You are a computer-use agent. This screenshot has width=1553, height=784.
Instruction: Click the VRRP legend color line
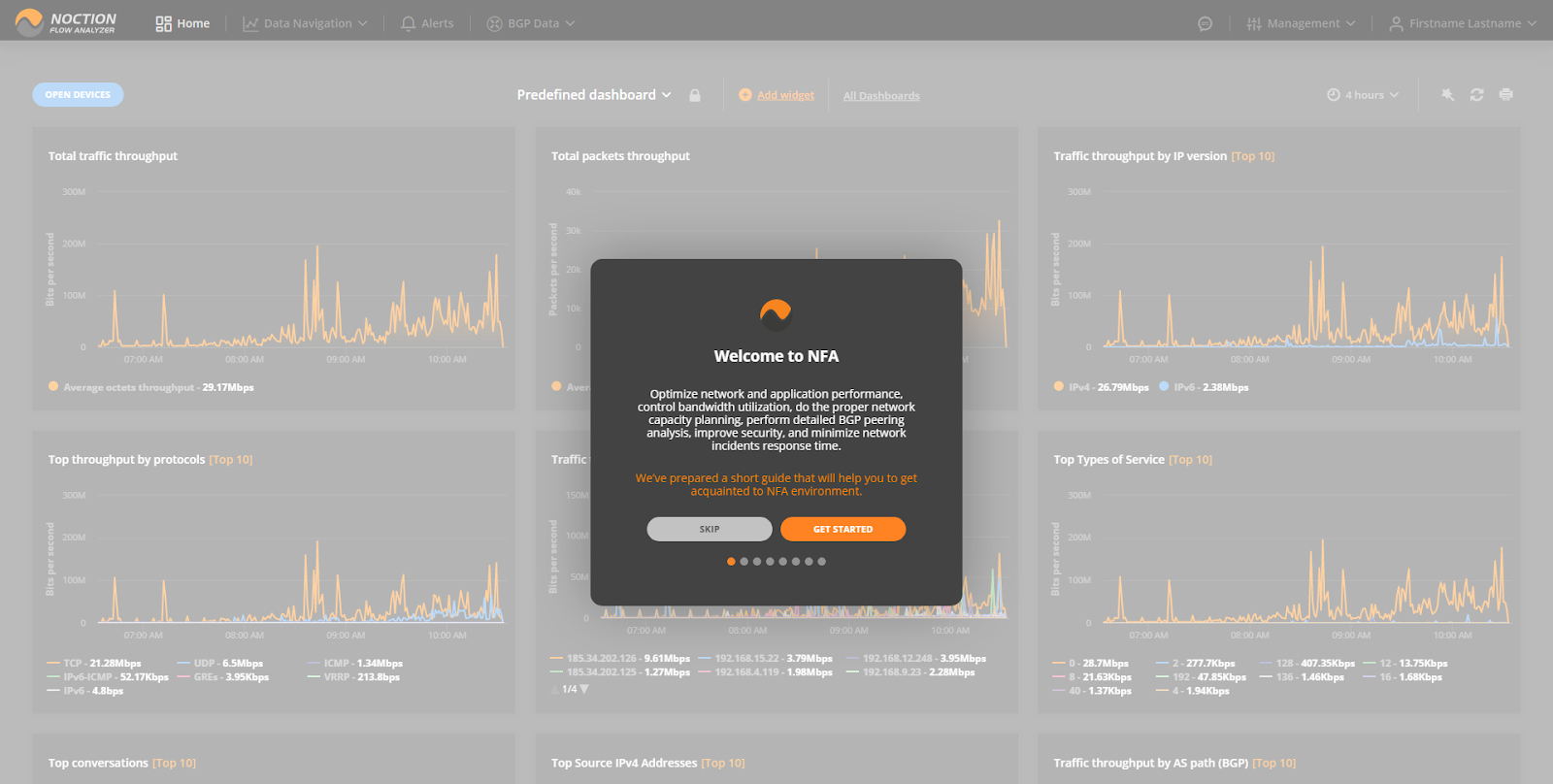pos(314,677)
